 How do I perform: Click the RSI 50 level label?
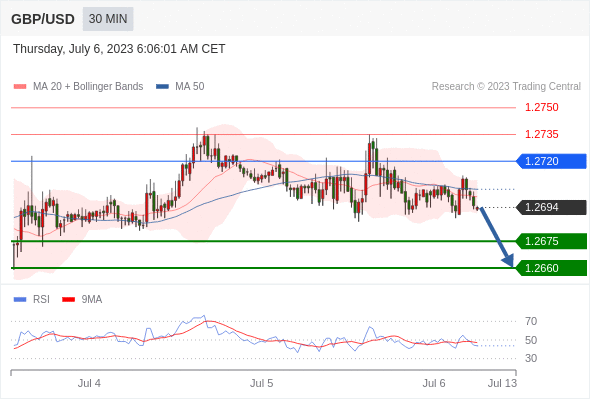[x=531, y=340]
